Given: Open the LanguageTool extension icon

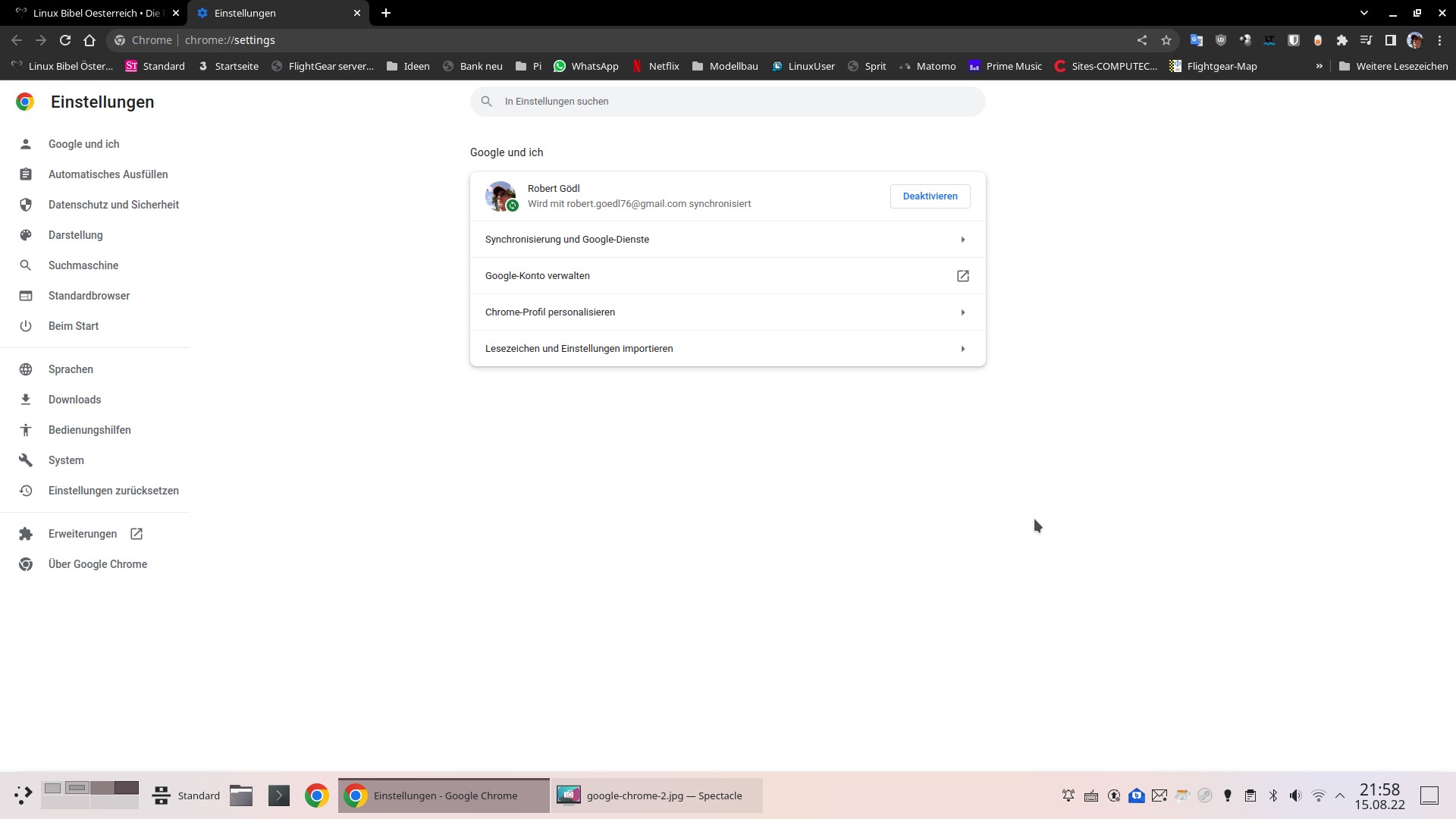Looking at the screenshot, I should (x=1269, y=39).
